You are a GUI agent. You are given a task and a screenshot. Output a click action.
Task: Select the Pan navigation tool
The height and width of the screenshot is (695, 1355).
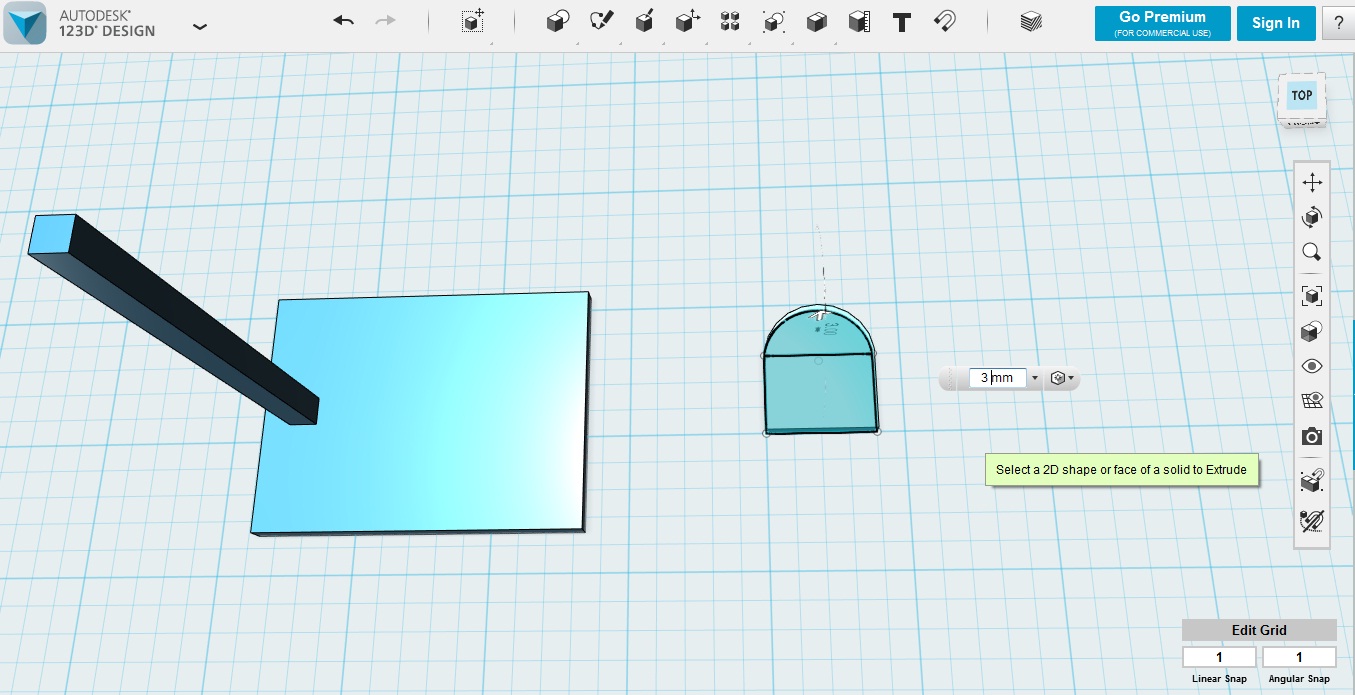[1312, 182]
